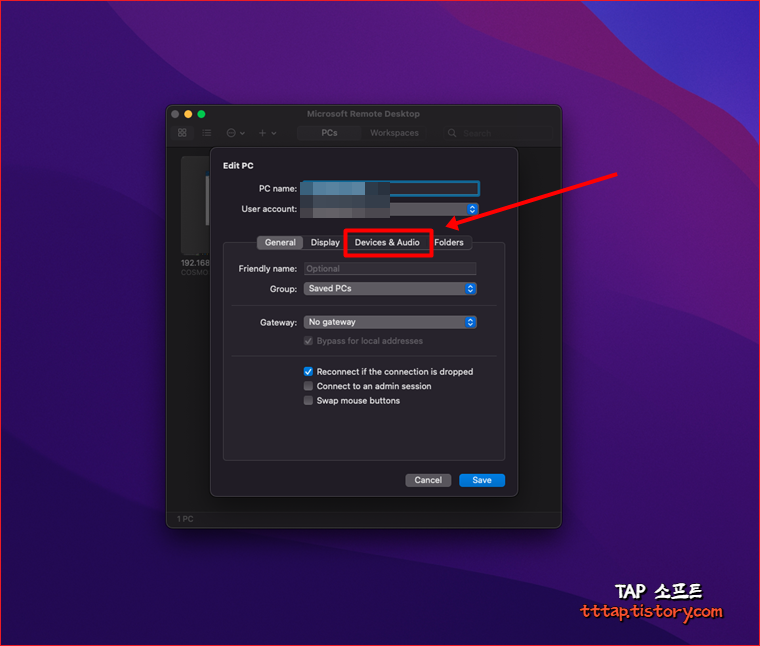Viewport: 760px width, 646px height.
Task: Click the Friendly name optional field
Action: tap(390, 268)
